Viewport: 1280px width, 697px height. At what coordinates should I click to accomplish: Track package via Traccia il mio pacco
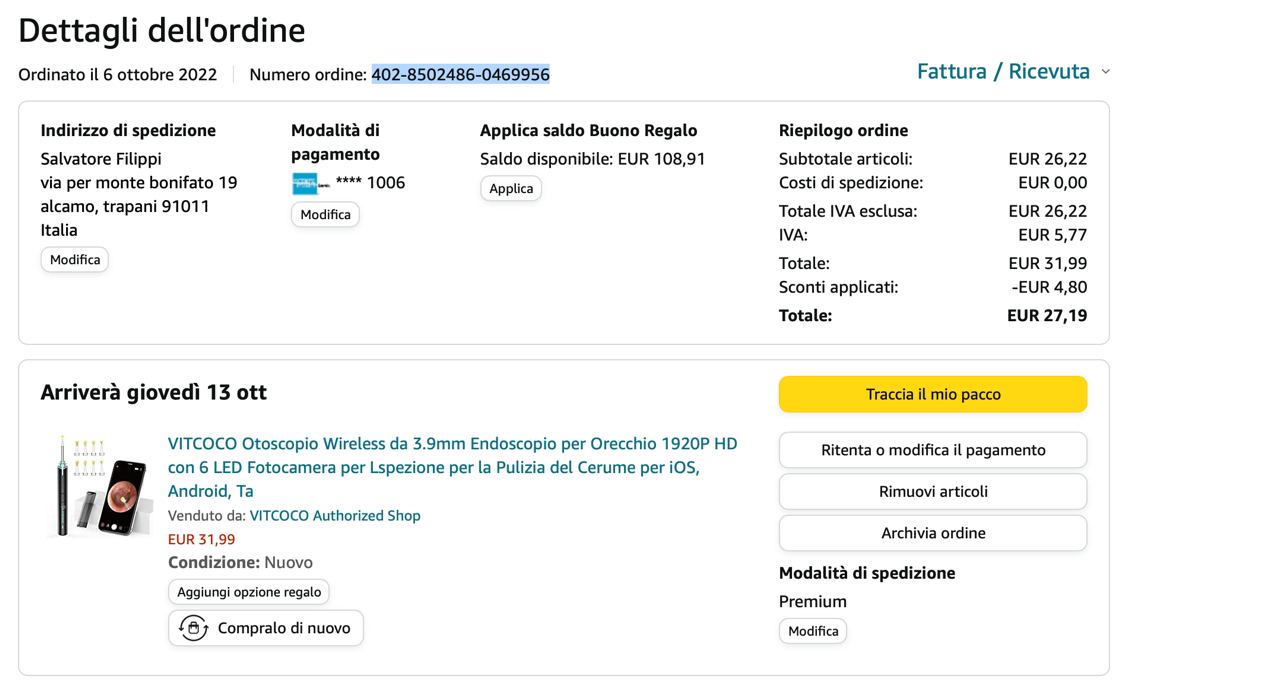(x=933, y=394)
